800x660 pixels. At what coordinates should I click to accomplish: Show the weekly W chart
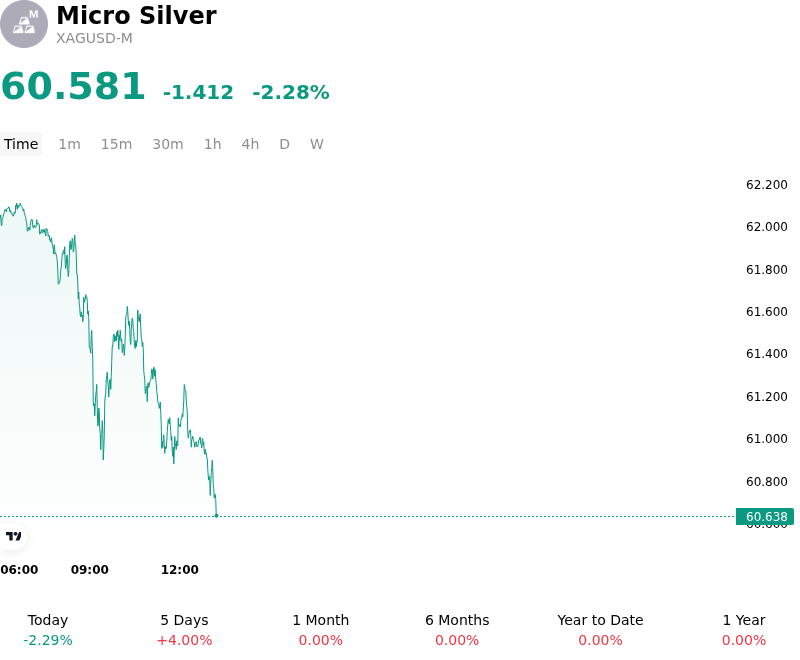[317, 144]
